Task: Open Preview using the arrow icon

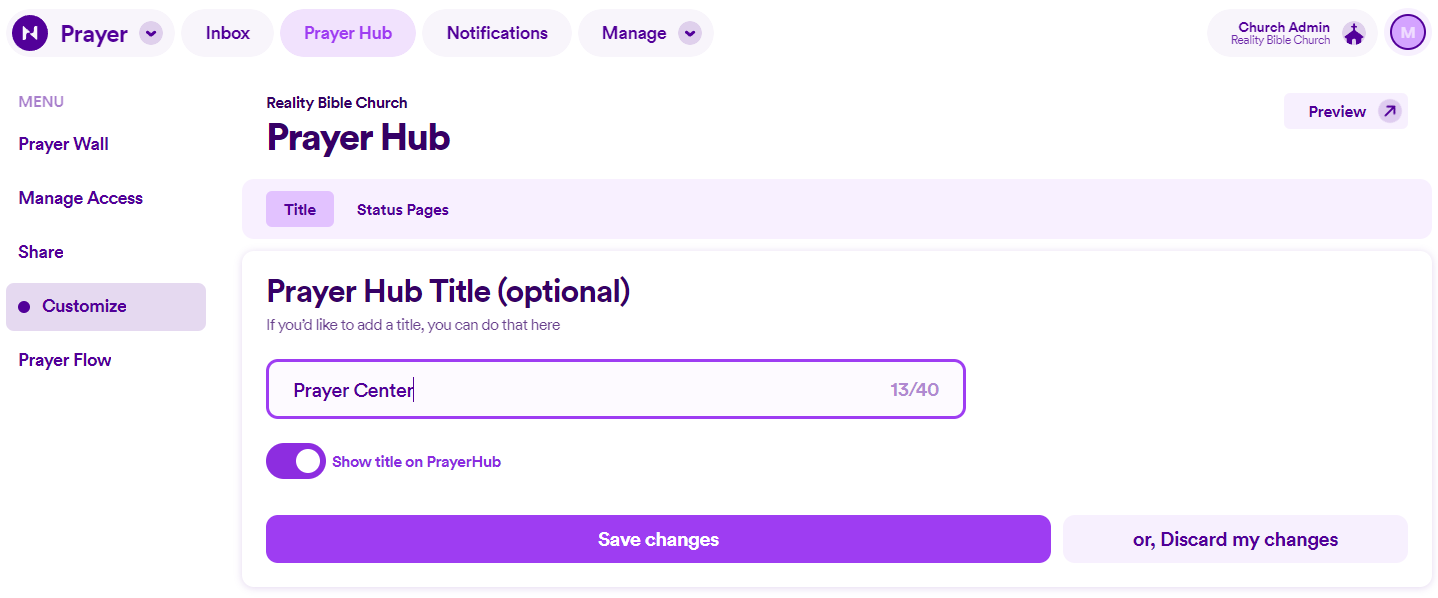Action: click(1392, 111)
